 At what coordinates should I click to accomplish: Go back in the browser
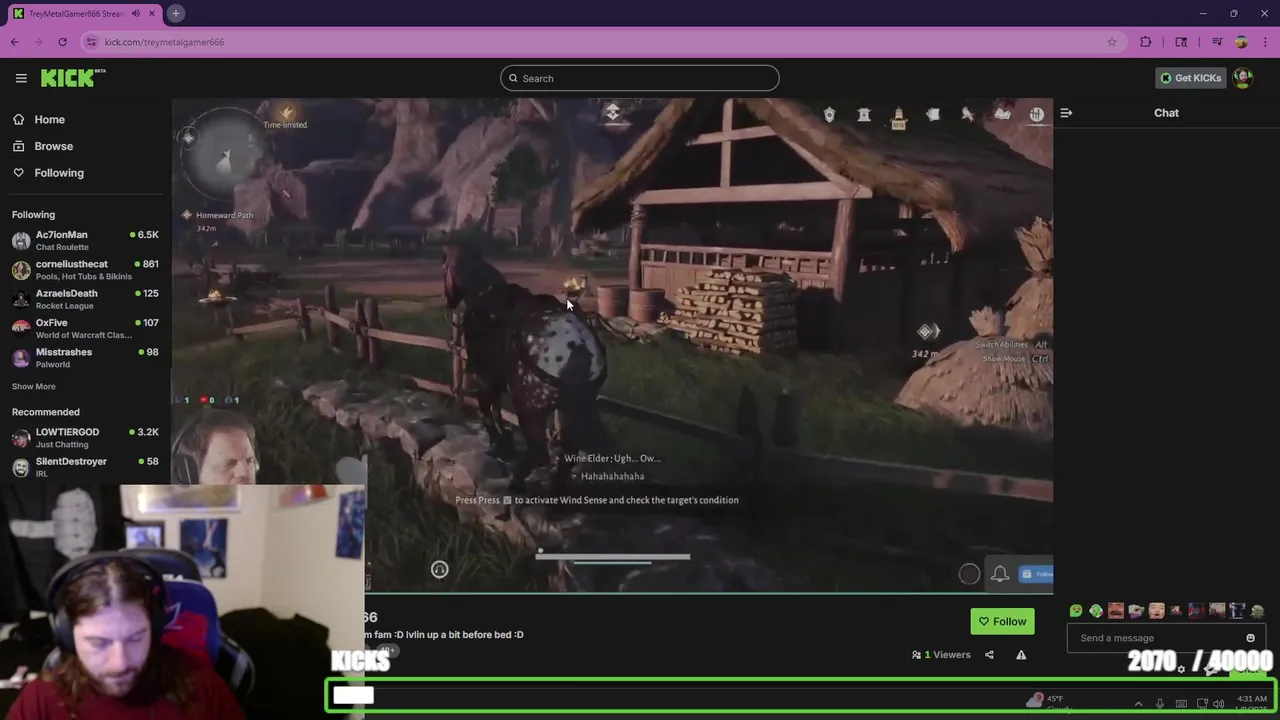point(15,42)
